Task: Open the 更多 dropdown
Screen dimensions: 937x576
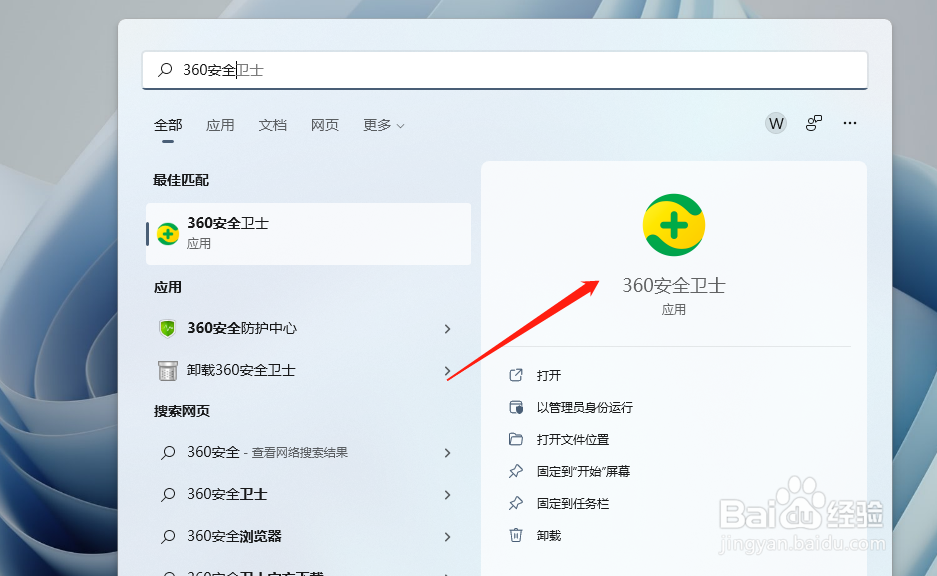Action: [384, 125]
